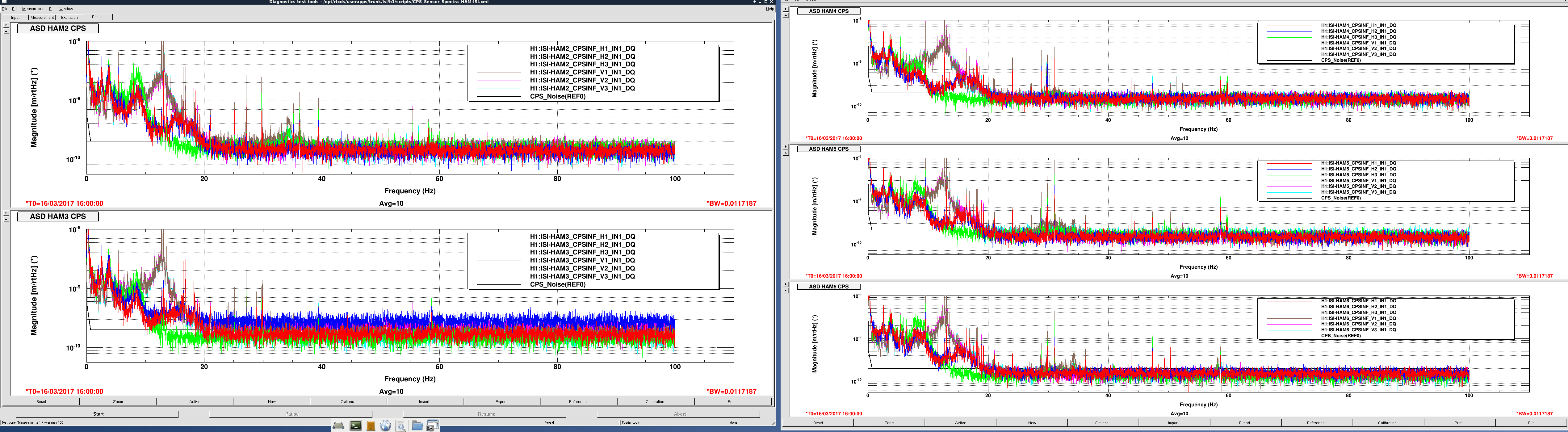Click the Abort button
The height and width of the screenshot is (432, 1568).
coord(679,414)
